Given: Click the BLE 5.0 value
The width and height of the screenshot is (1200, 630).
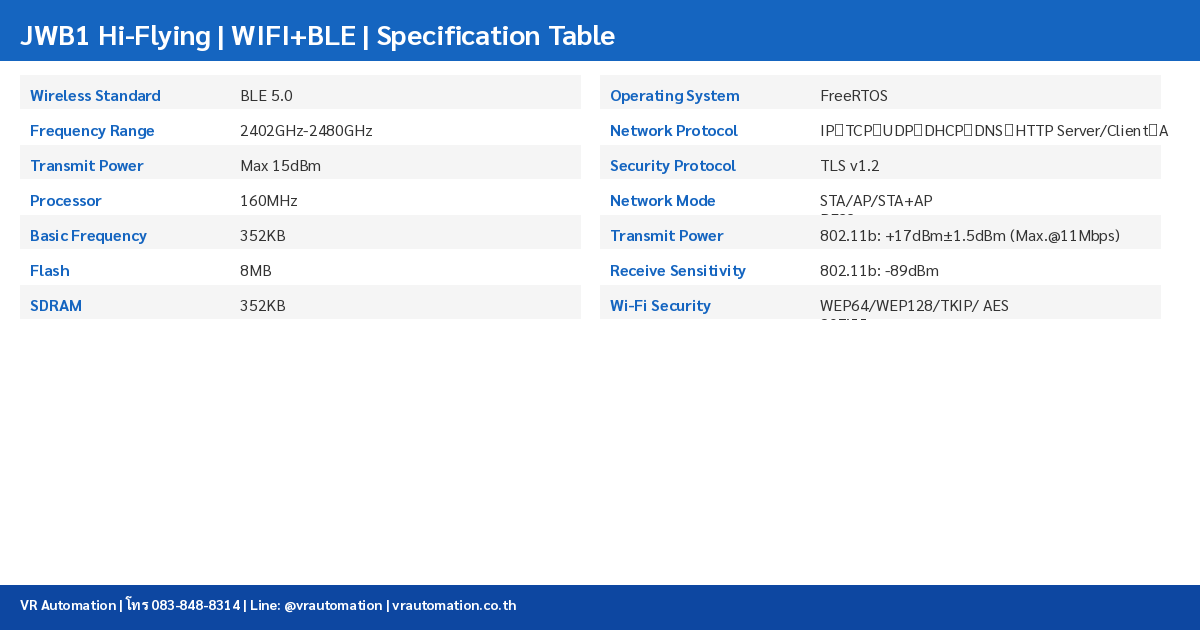Looking at the screenshot, I should (x=266, y=96).
